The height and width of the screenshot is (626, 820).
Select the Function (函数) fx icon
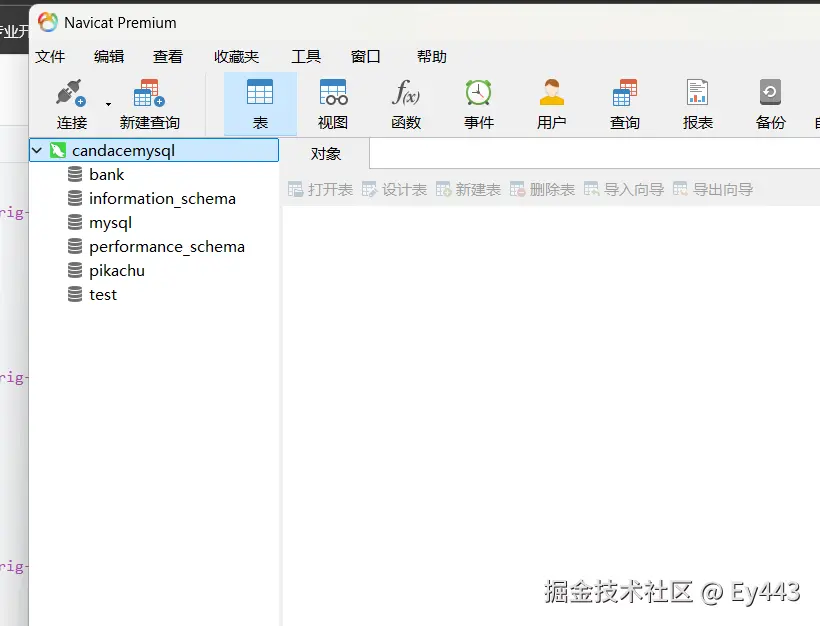[x=406, y=92]
